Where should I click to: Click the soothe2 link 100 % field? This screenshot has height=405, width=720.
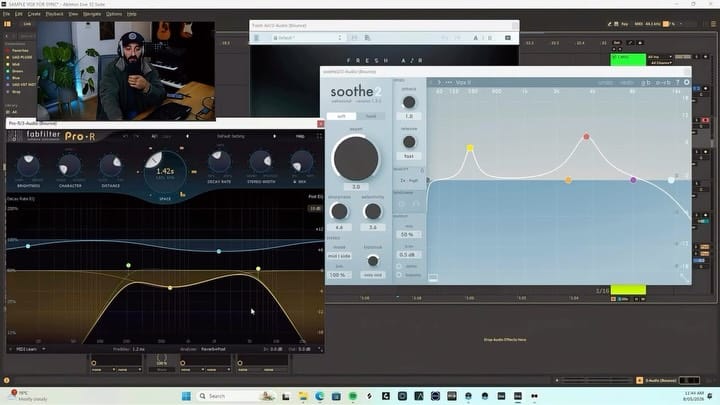(x=339, y=275)
